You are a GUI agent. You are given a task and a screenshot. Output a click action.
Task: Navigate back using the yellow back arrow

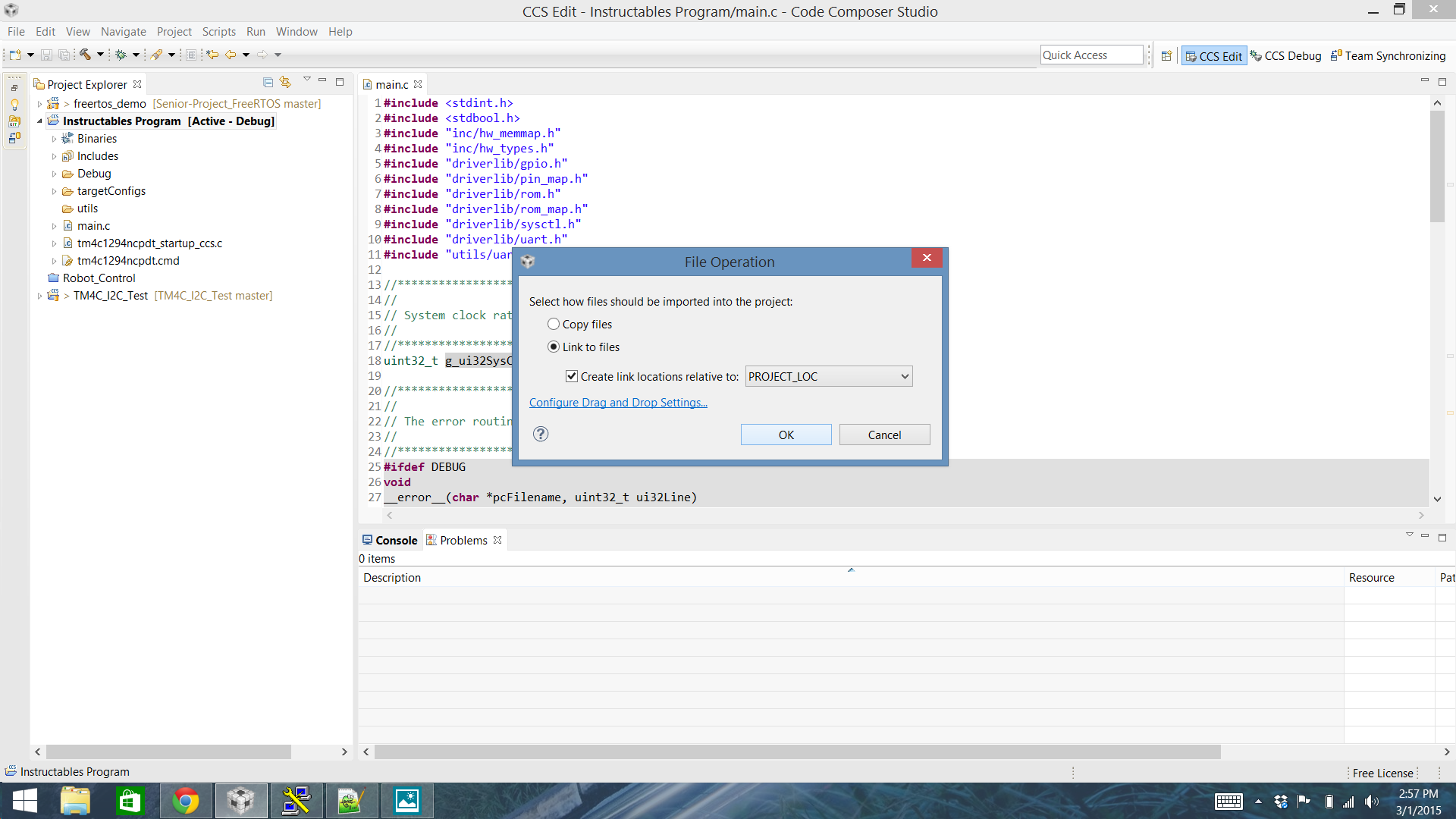(230, 55)
